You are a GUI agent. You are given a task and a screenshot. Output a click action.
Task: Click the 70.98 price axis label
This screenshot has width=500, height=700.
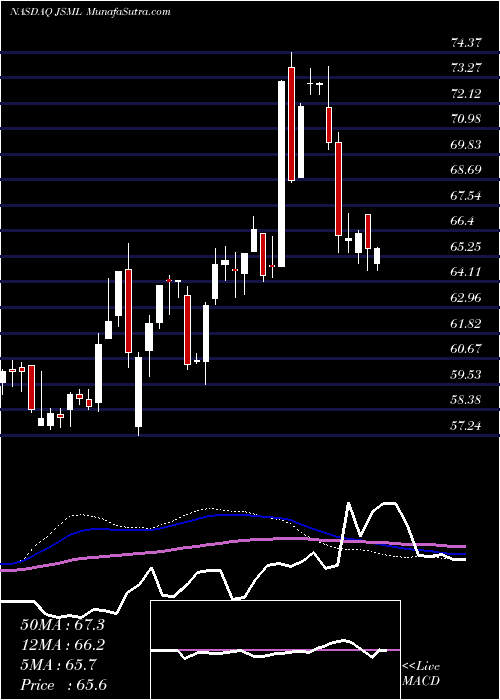tap(467, 119)
